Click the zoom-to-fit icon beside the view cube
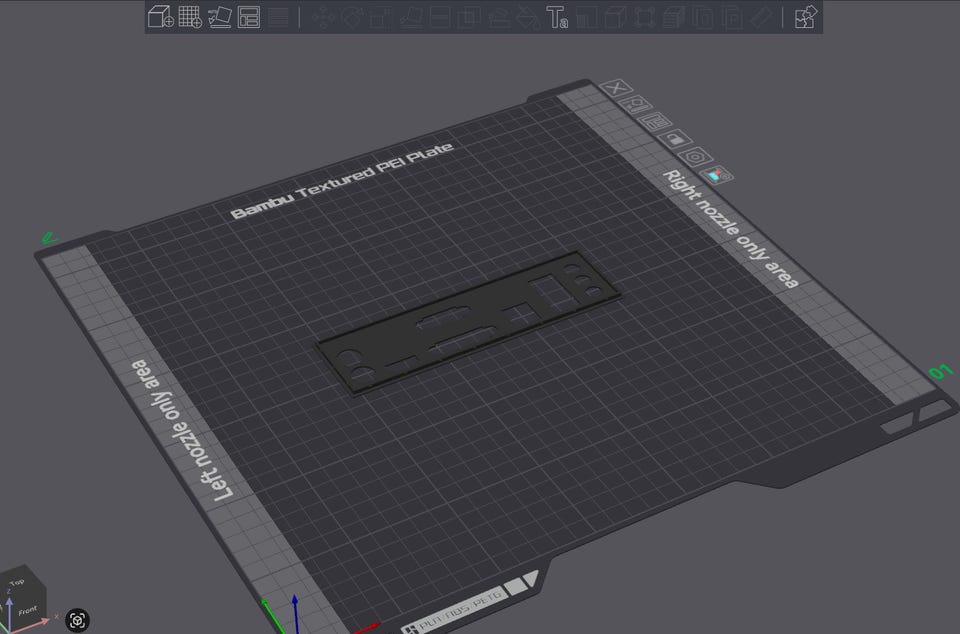Viewport: 960px width, 634px height. coord(78,620)
